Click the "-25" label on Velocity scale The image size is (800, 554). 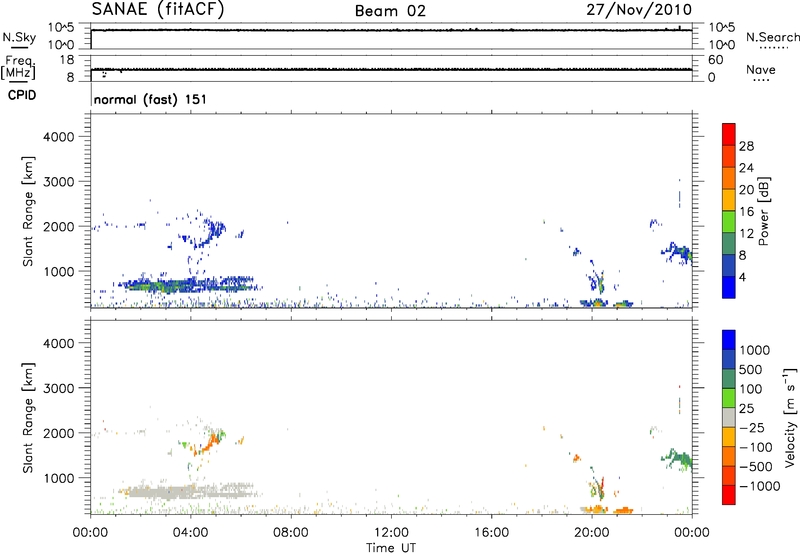tap(751, 428)
